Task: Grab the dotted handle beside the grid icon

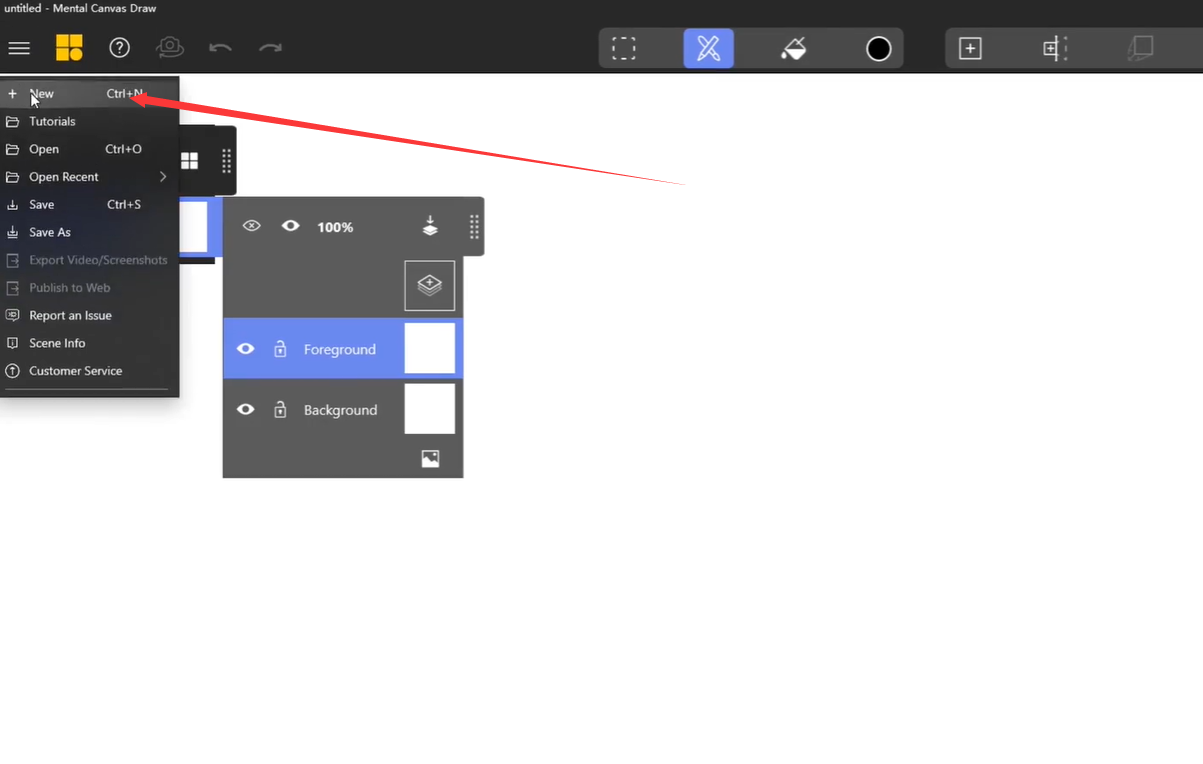Action: (227, 160)
